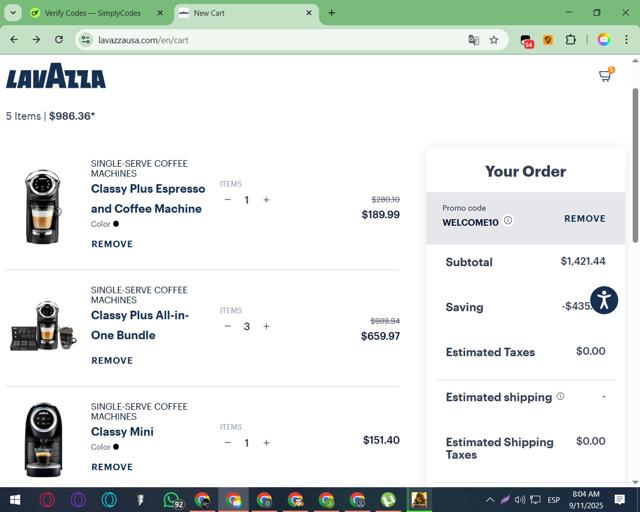This screenshot has height=512, width=640.
Task: Open Windows Start menu
Action: click(15, 500)
